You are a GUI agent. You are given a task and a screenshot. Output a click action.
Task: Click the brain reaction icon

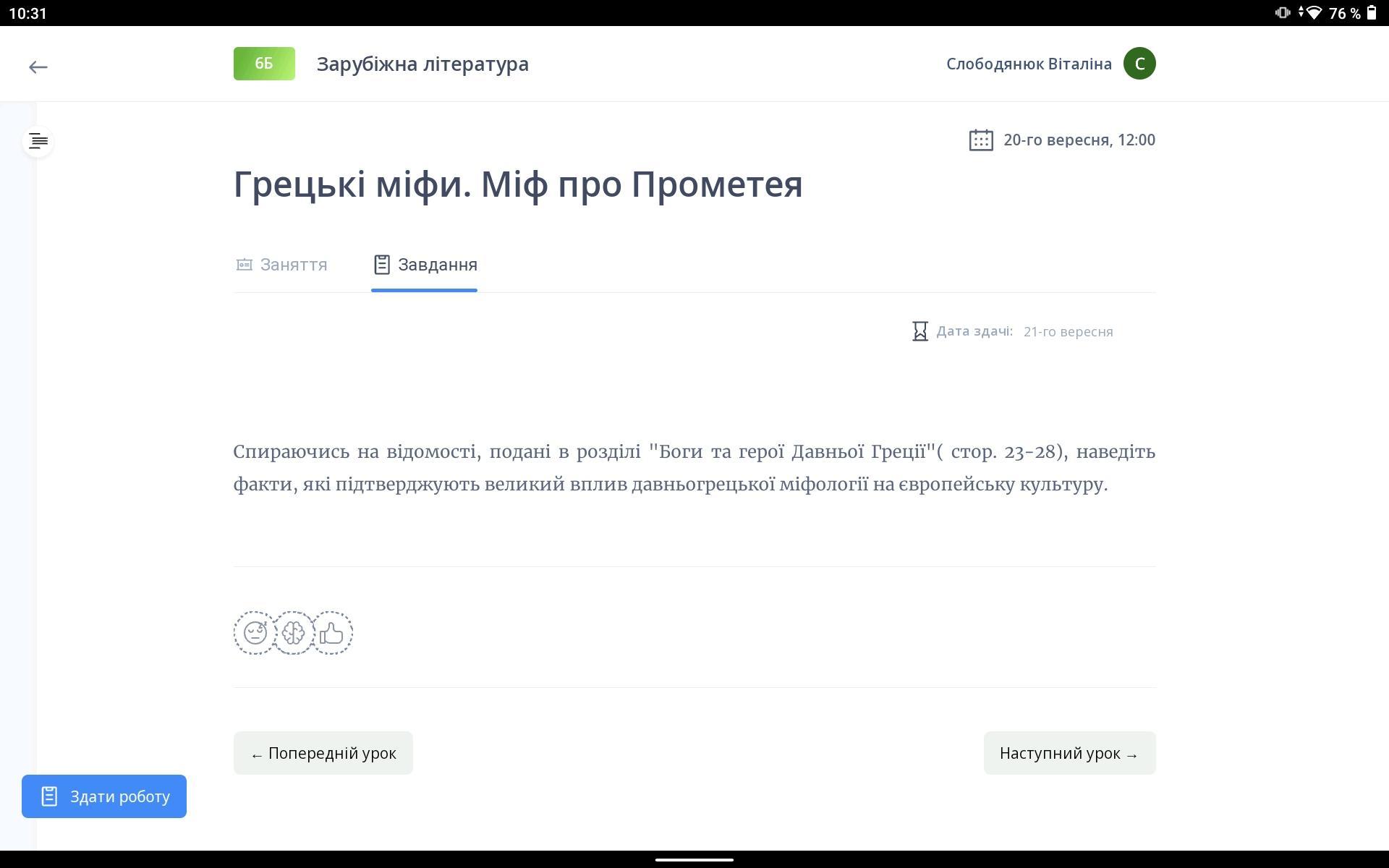293,633
